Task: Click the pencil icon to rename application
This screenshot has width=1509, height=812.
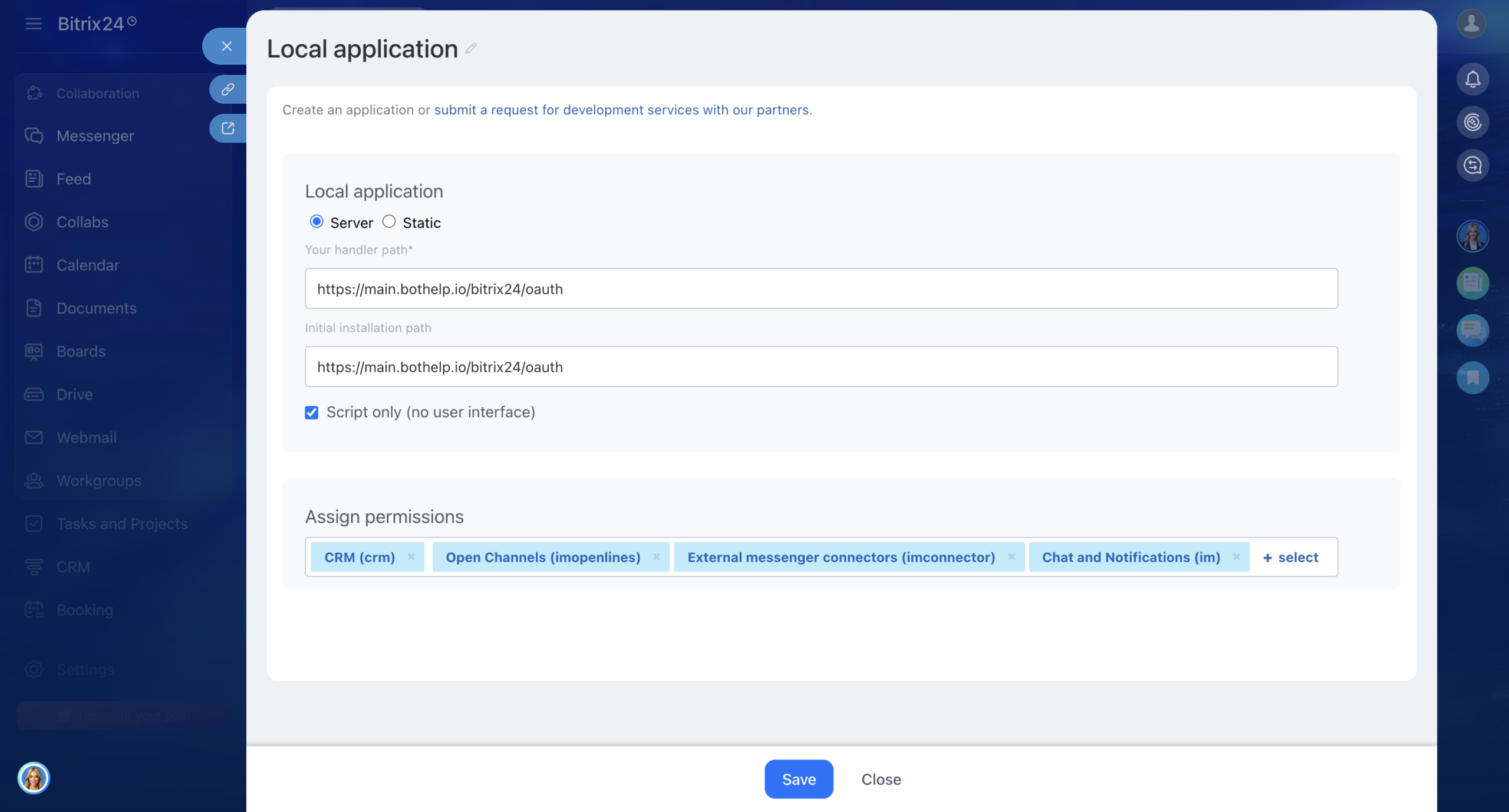Action: [470, 49]
